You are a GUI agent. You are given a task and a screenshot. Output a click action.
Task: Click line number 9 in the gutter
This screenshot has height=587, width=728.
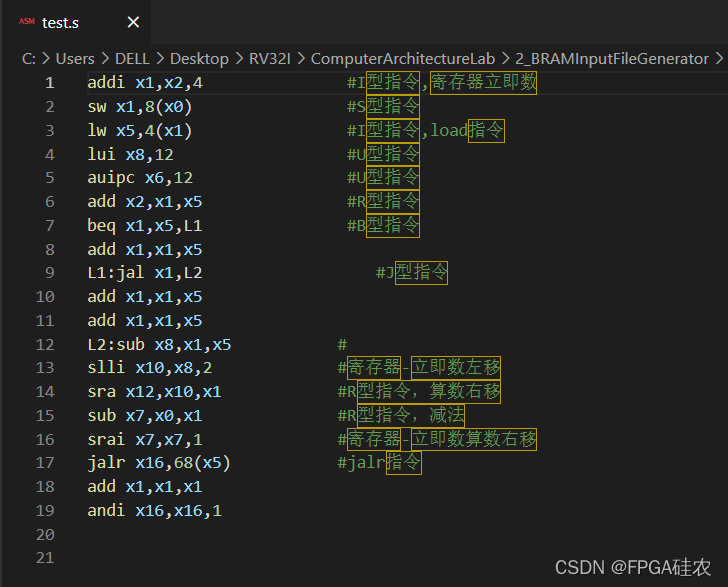pyautogui.click(x=50, y=273)
